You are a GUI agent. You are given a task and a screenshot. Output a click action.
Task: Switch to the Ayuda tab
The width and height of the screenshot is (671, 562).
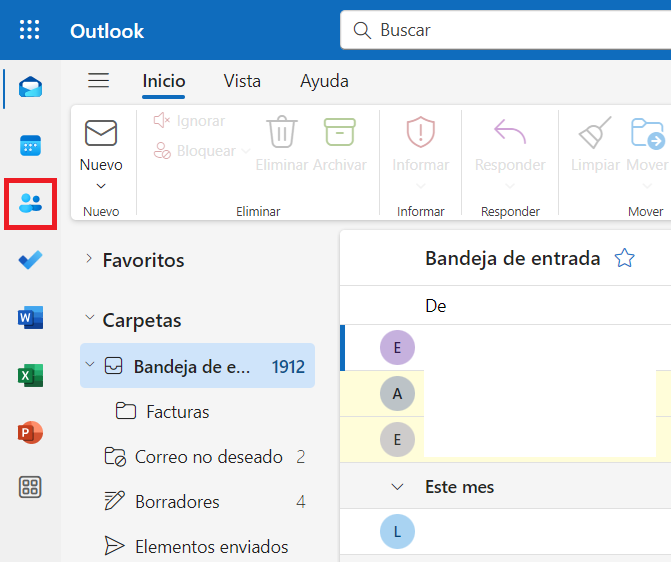pyautogui.click(x=324, y=81)
